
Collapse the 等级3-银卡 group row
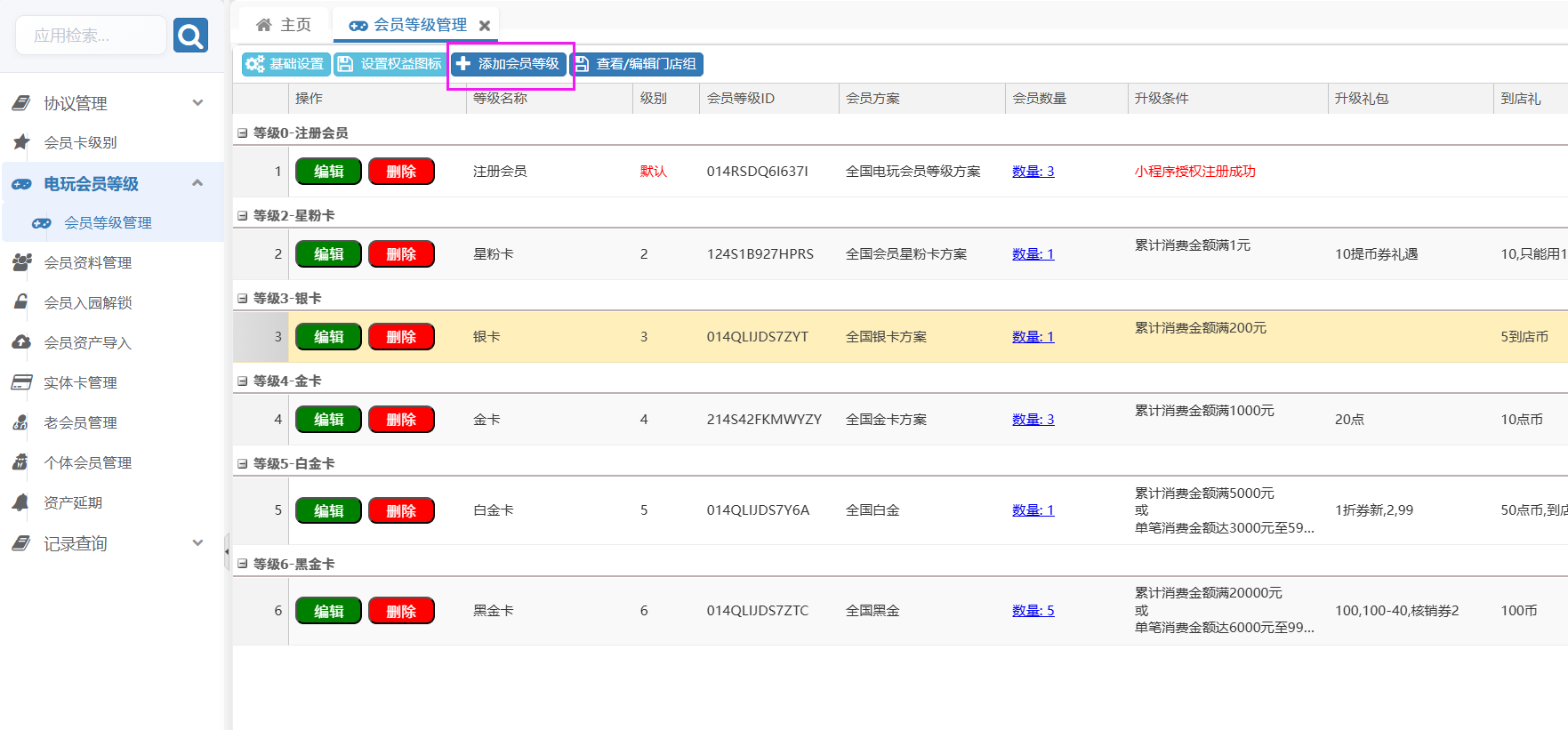tap(242, 299)
